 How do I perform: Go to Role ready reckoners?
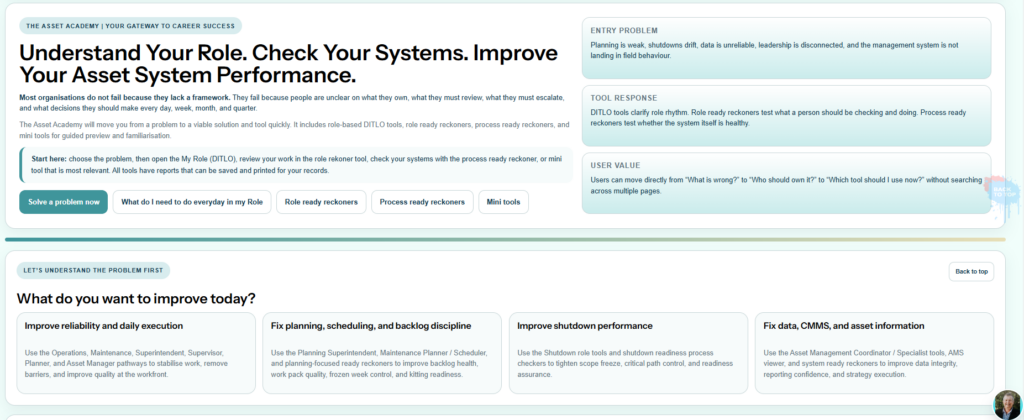point(321,202)
